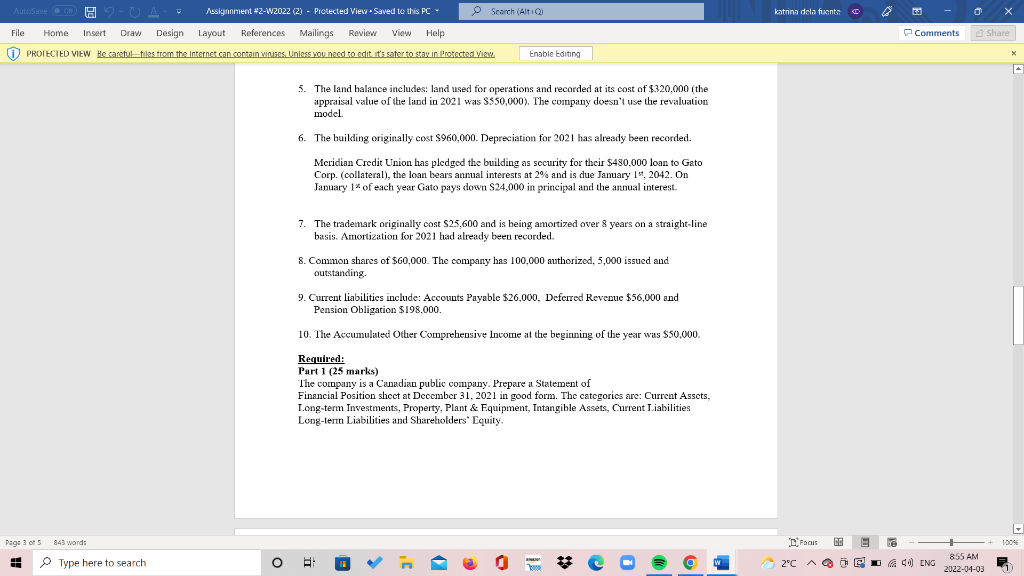Screen dimensions: 1024x576
Task: Click the Word icon on the taskbar
Action: click(x=721, y=562)
